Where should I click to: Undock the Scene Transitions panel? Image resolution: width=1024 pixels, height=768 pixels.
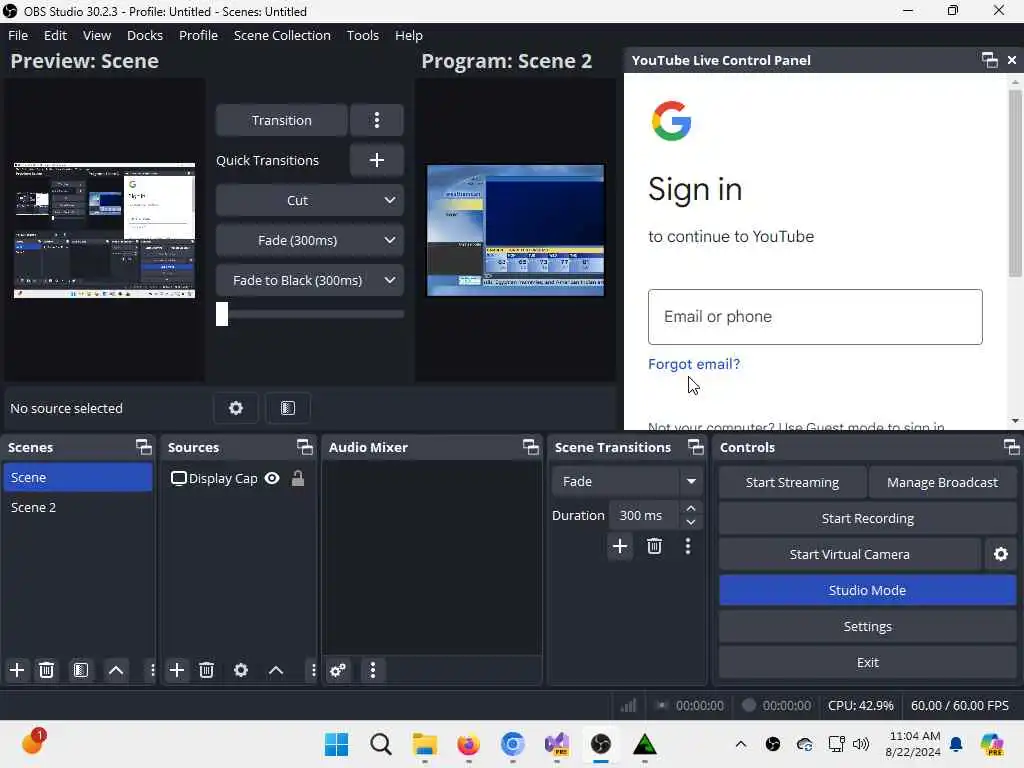pos(696,447)
